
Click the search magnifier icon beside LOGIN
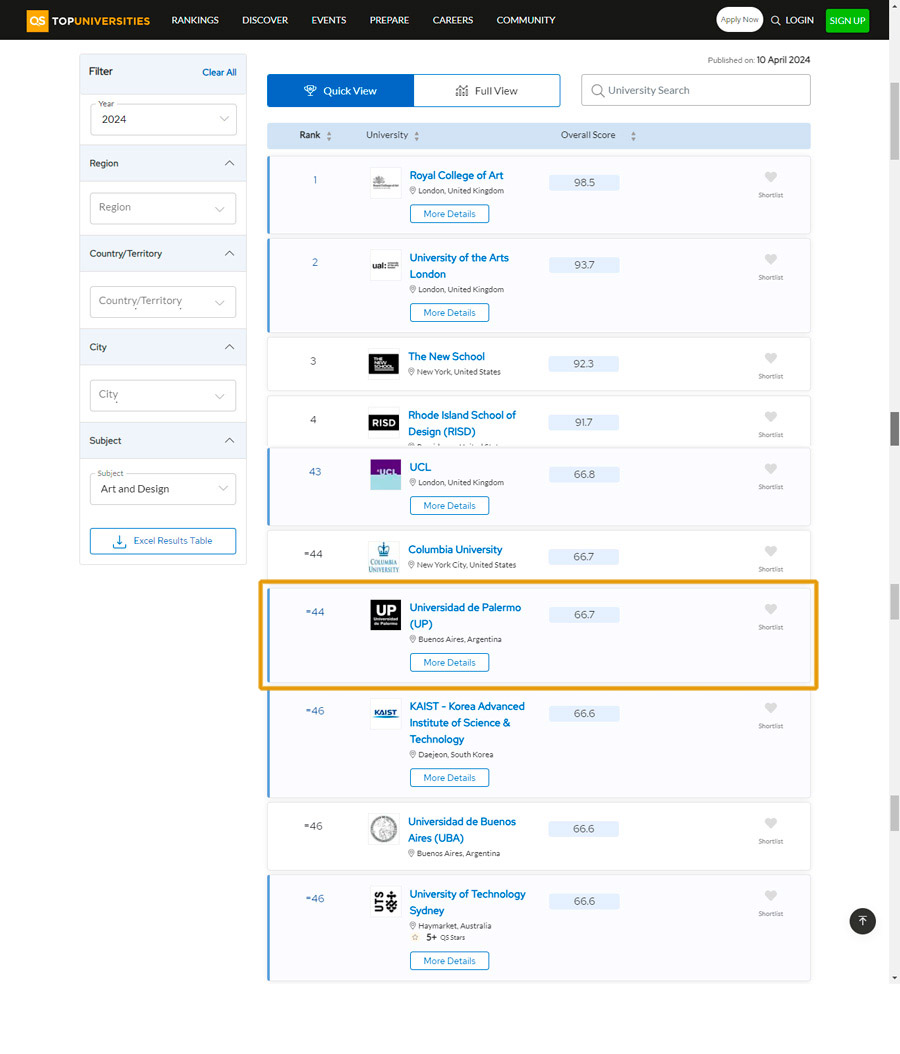point(776,20)
